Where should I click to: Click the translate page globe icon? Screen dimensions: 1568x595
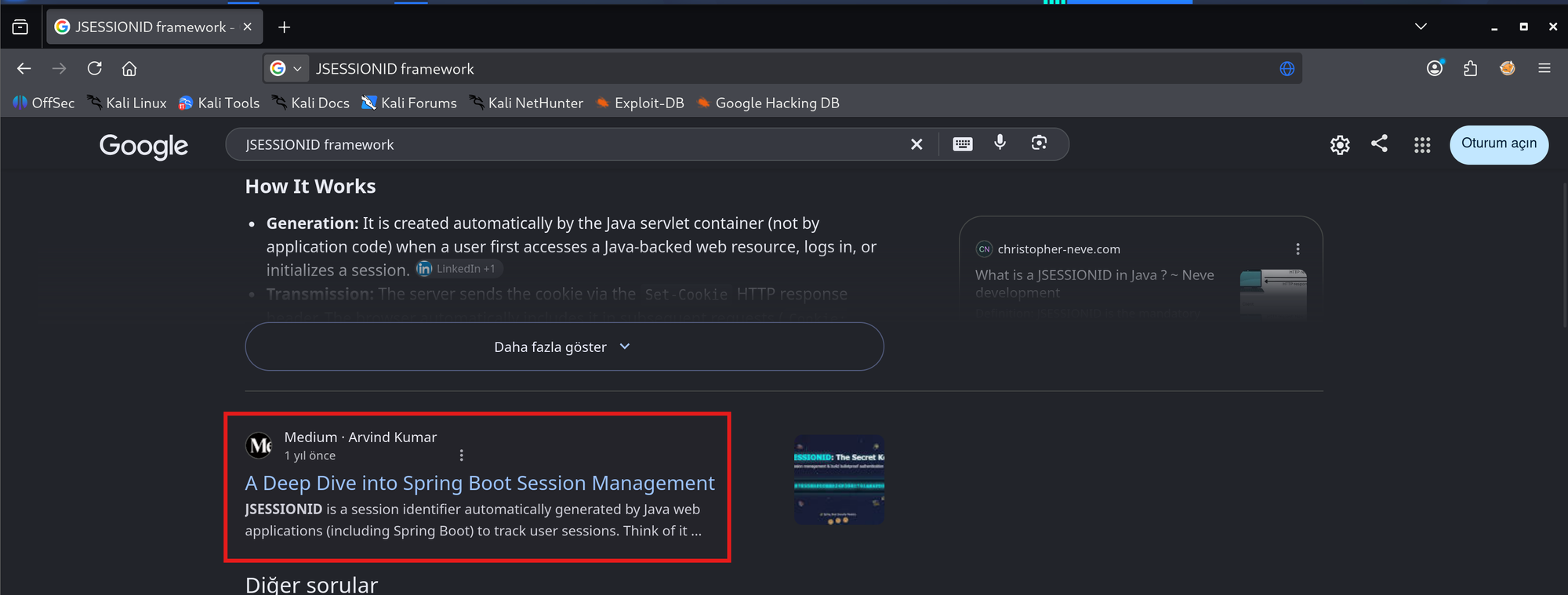click(x=1287, y=69)
